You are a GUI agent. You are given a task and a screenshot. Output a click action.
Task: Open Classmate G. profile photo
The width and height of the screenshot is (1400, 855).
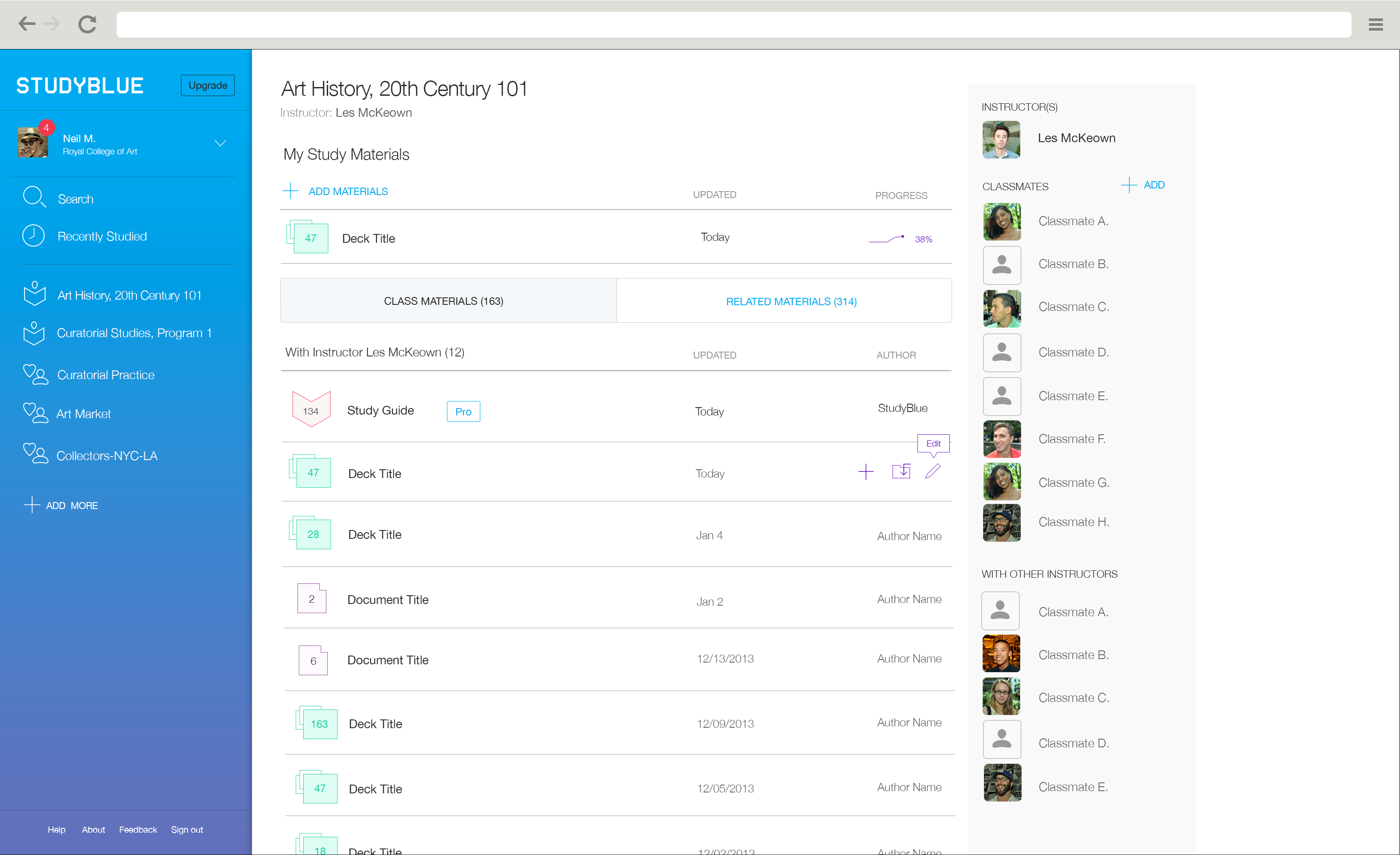(1002, 482)
